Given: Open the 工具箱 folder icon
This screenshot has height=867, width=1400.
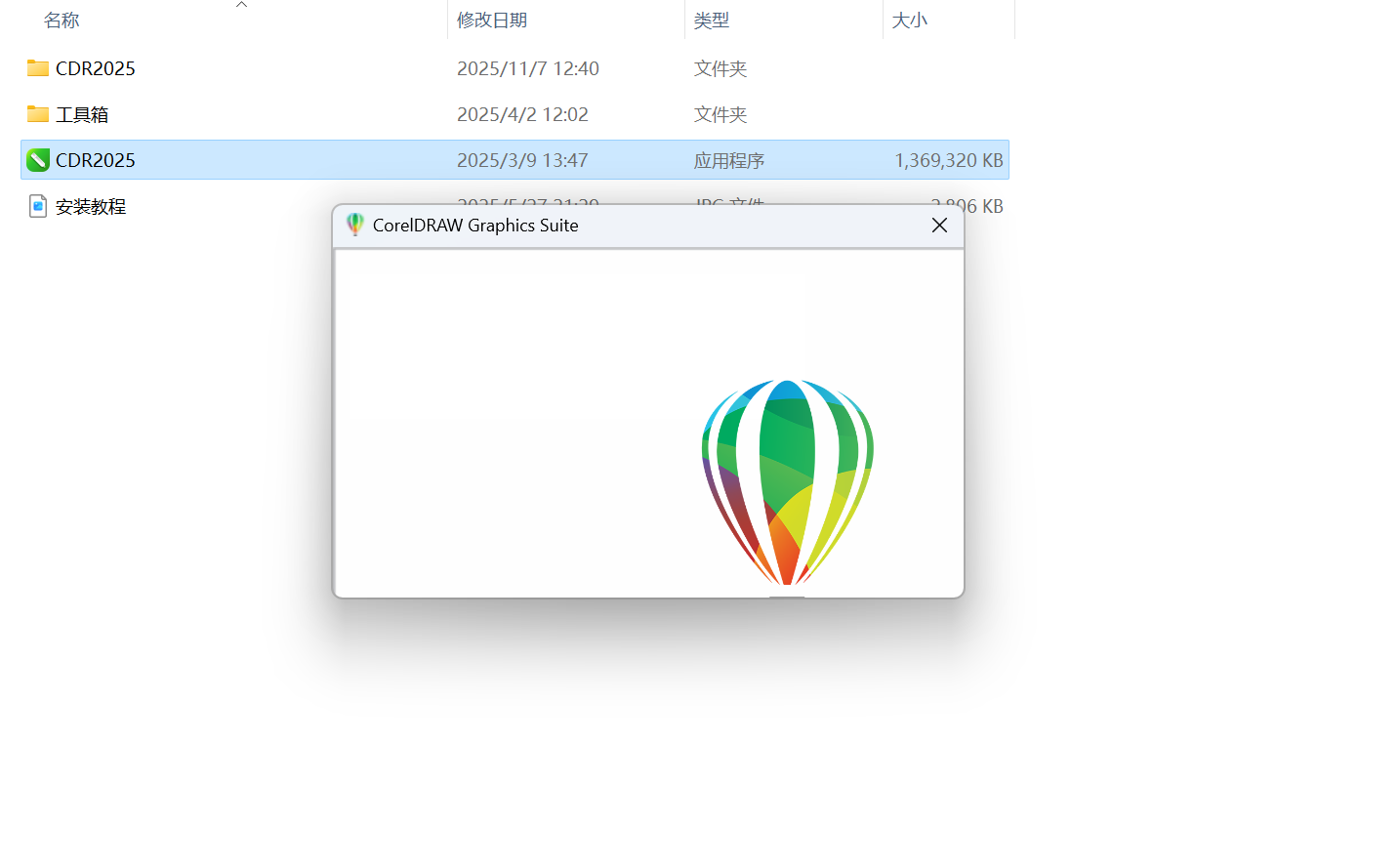Looking at the screenshot, I should click(x=37, y=114).
